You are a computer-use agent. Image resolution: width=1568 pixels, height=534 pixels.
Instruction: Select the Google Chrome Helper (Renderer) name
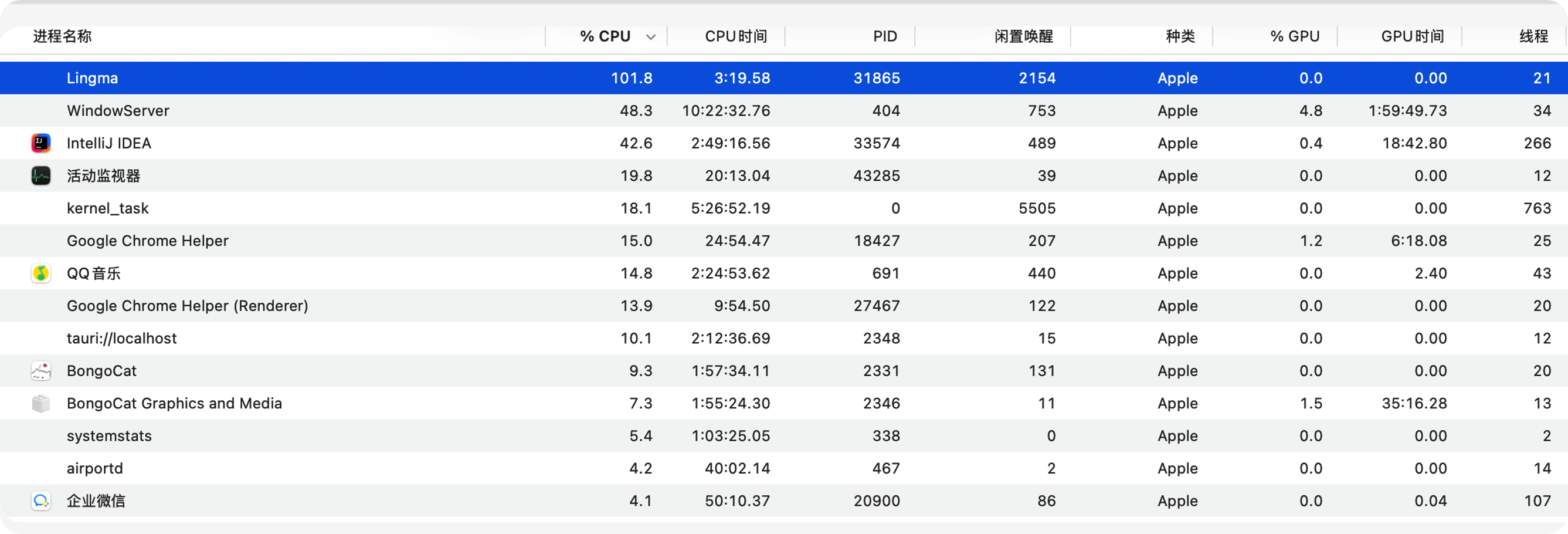[188, 306]
